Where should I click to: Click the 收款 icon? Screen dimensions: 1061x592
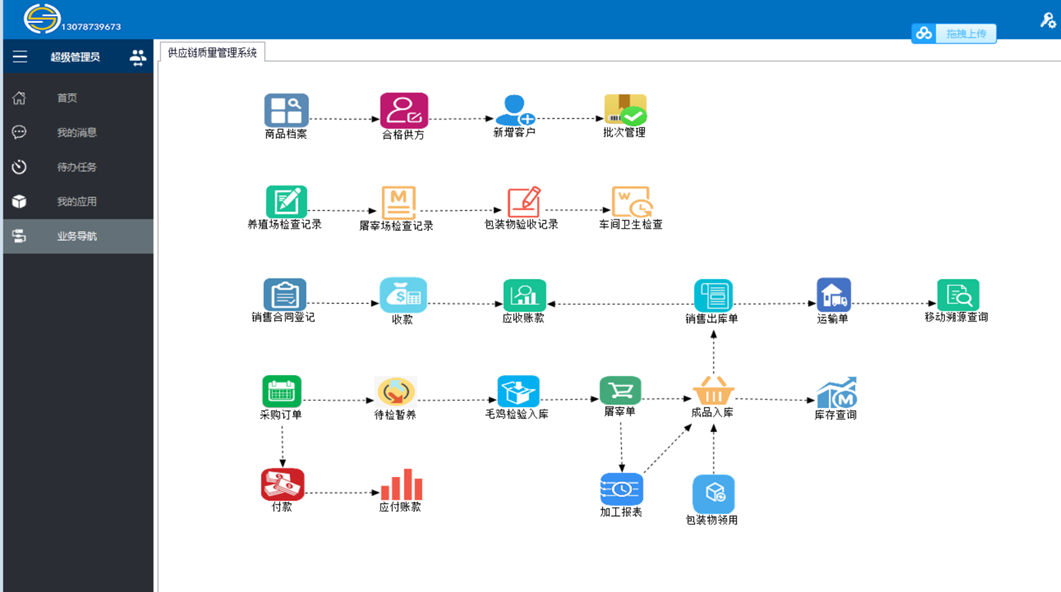pyautogui.click(x=403, y=295)
